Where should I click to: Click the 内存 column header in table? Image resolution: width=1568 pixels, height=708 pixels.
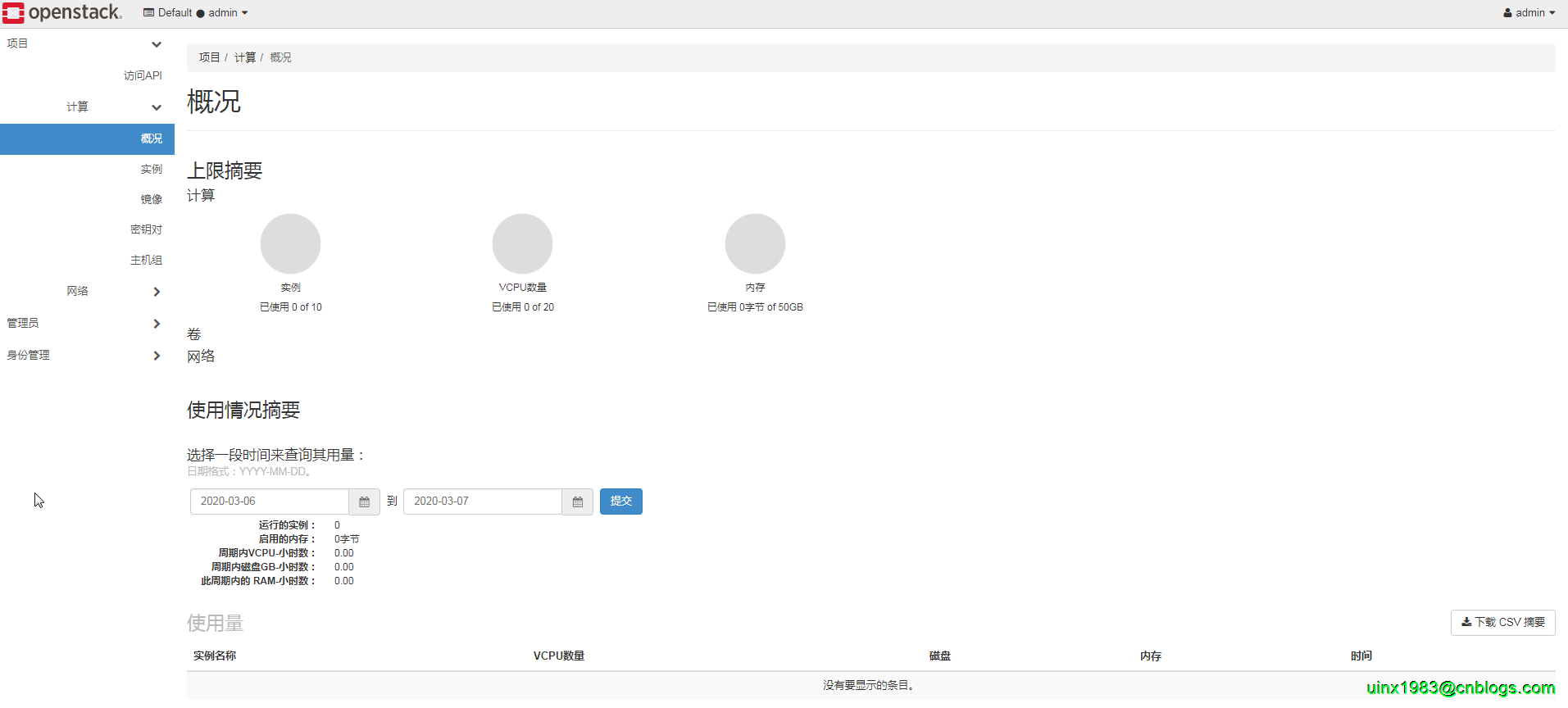1151,656
